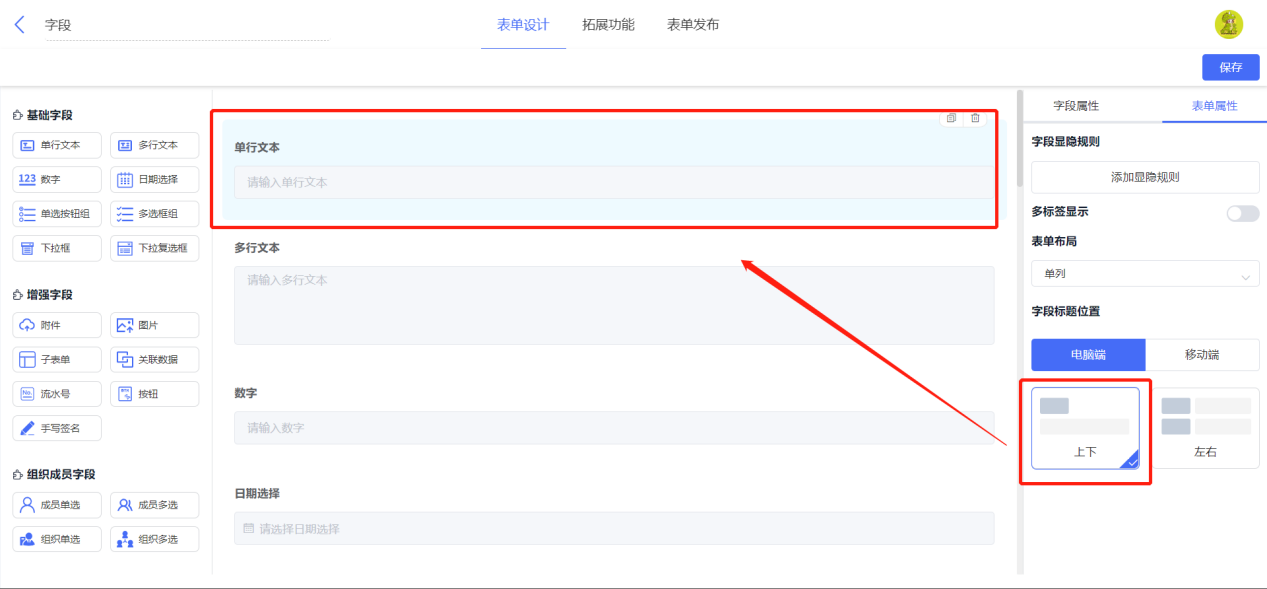Add a 日期选择 field
Screen dimensions: 1267x589
click(x=154, y=180)
